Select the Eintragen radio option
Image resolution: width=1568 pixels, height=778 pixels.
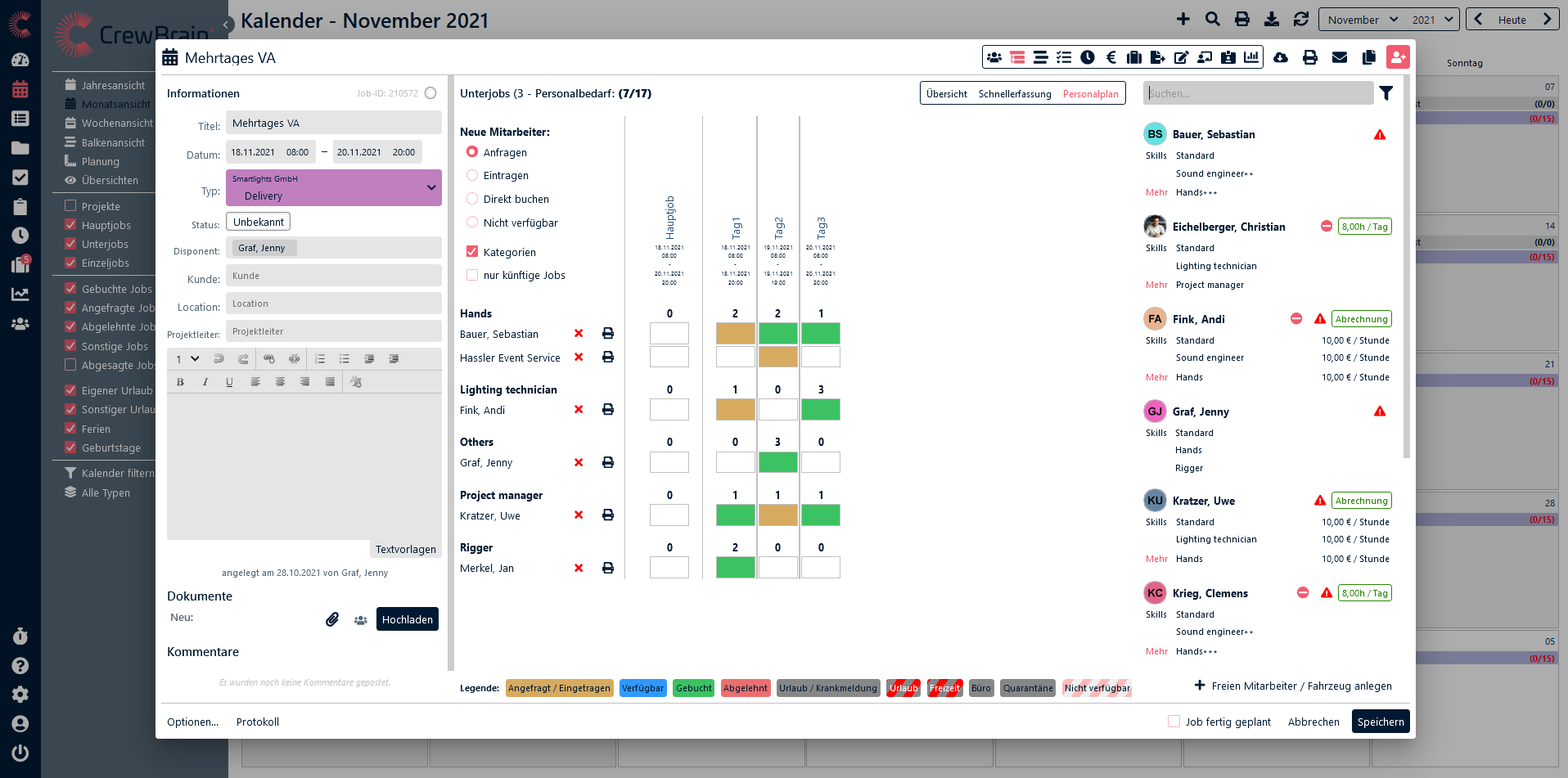coord(472,176)
